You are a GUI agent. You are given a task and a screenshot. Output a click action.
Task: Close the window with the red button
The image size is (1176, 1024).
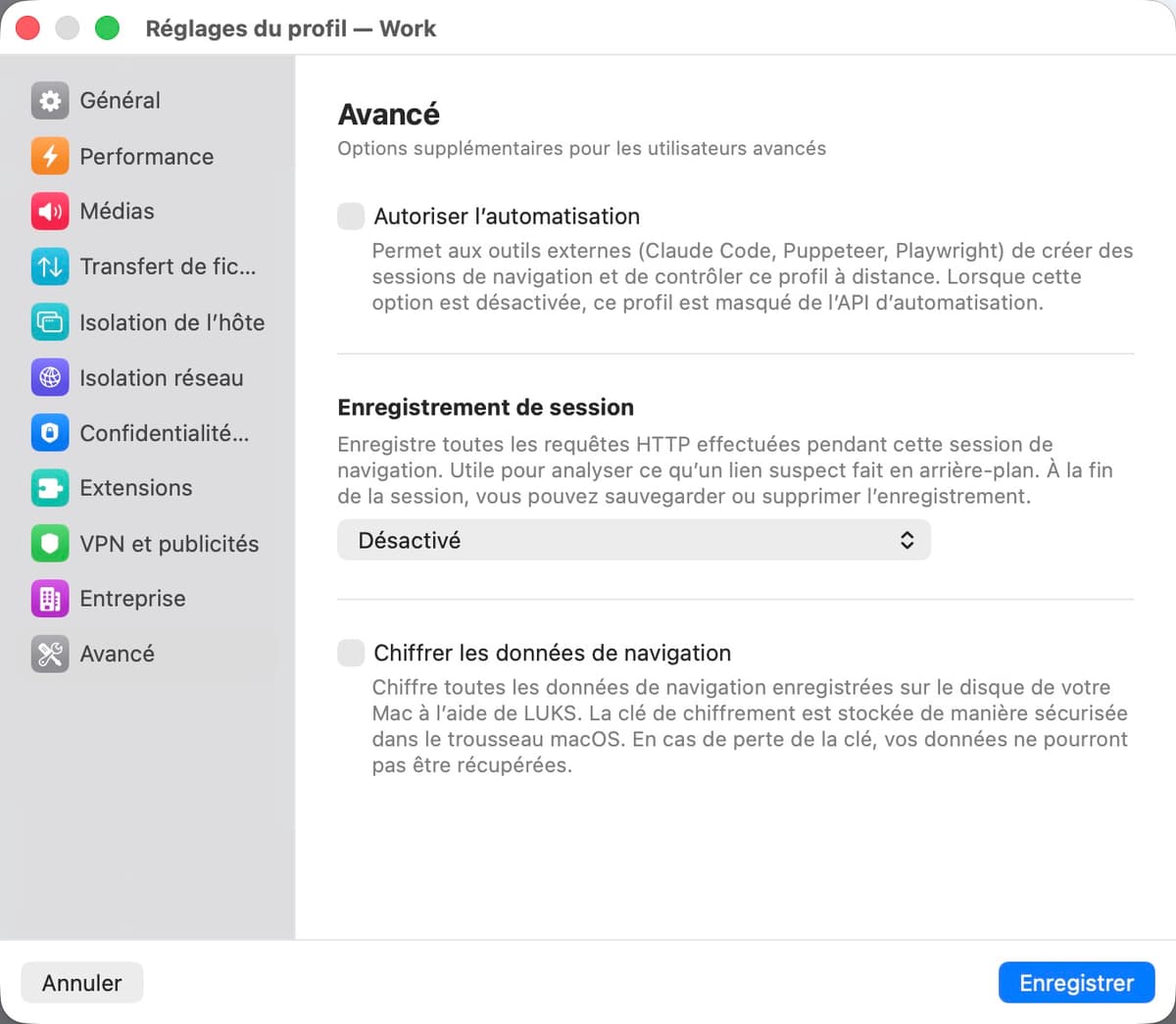(27, 28)
